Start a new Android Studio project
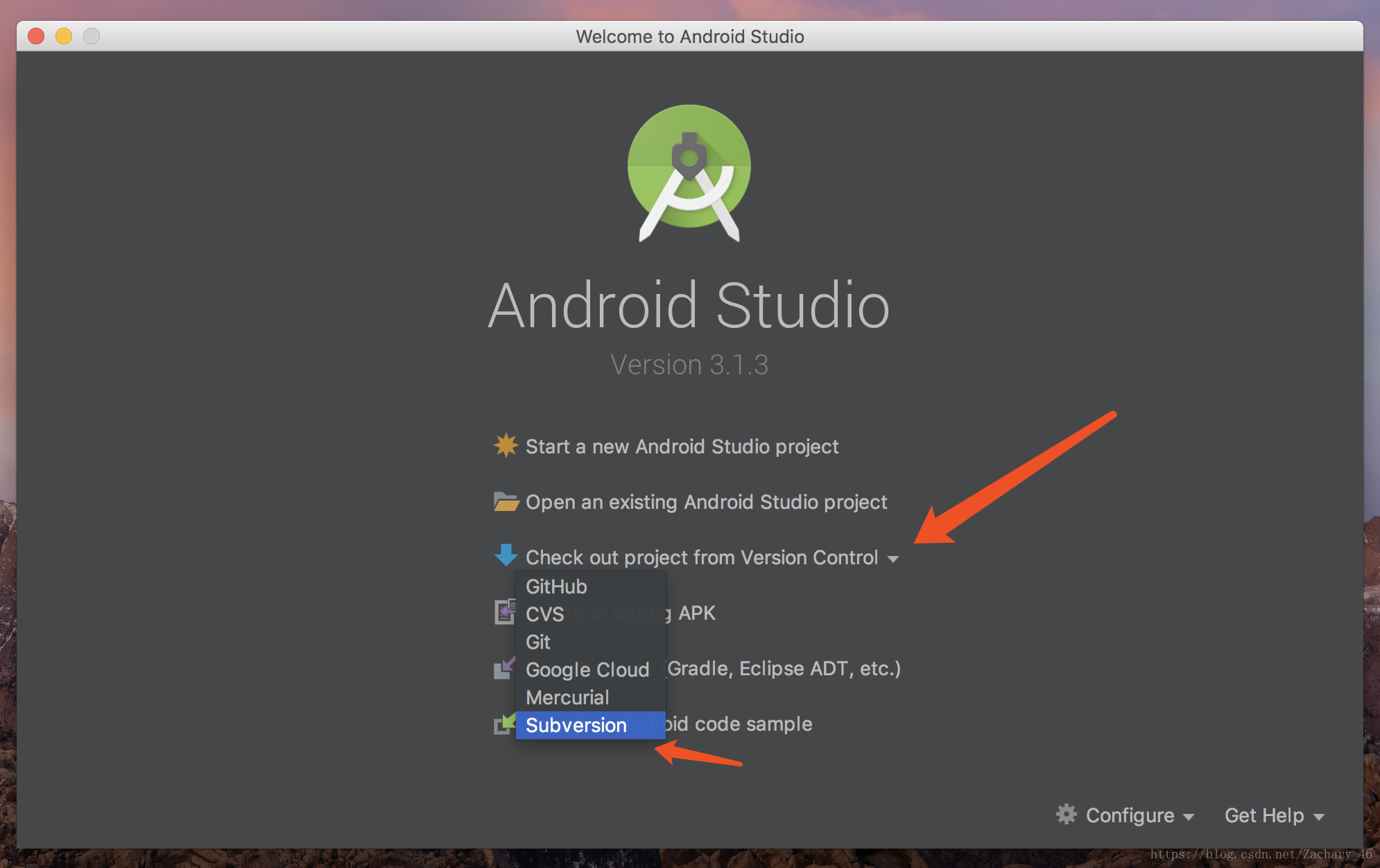 [682, 446]
